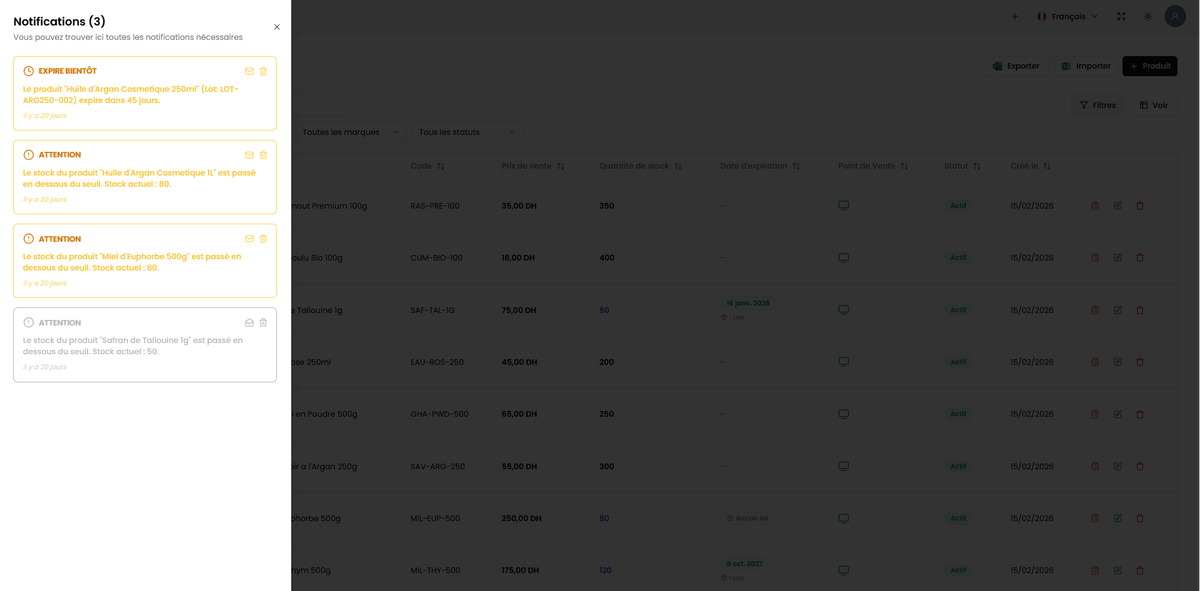Click the Exporter button
The image size is (1200, 591).
1015,66
